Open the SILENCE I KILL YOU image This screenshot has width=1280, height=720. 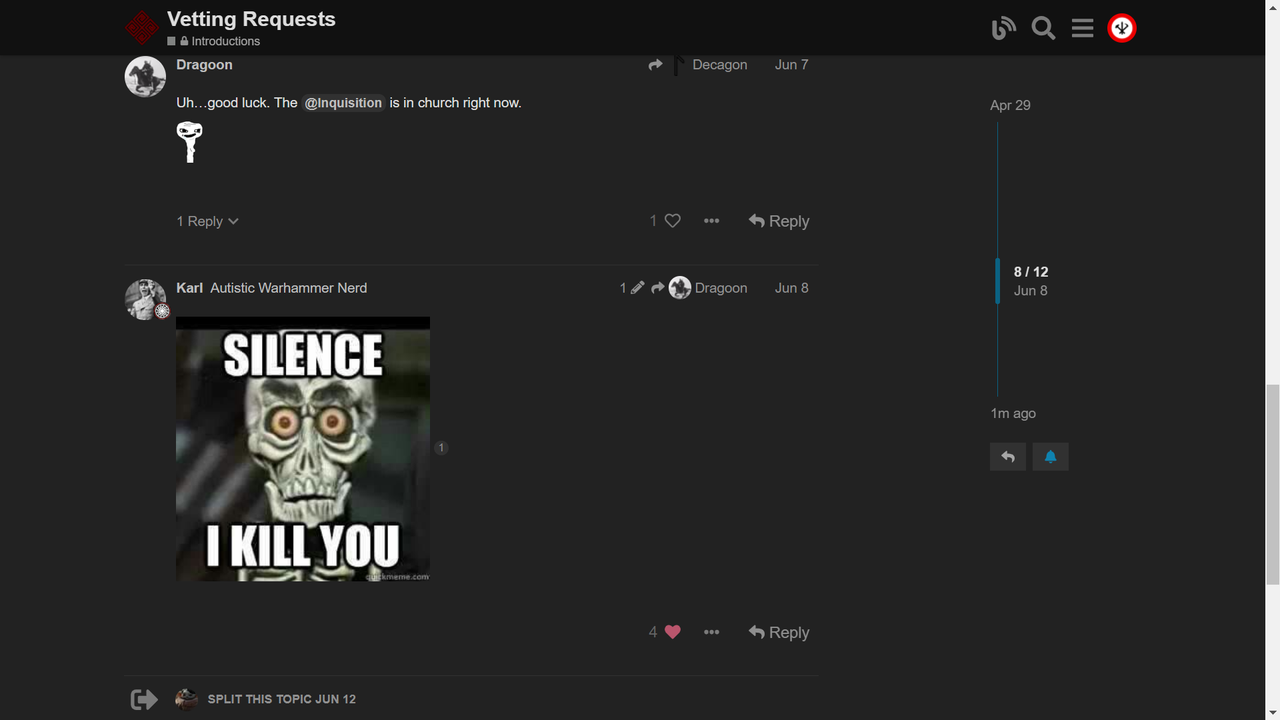pyautogui.click(x=303, y=449)
